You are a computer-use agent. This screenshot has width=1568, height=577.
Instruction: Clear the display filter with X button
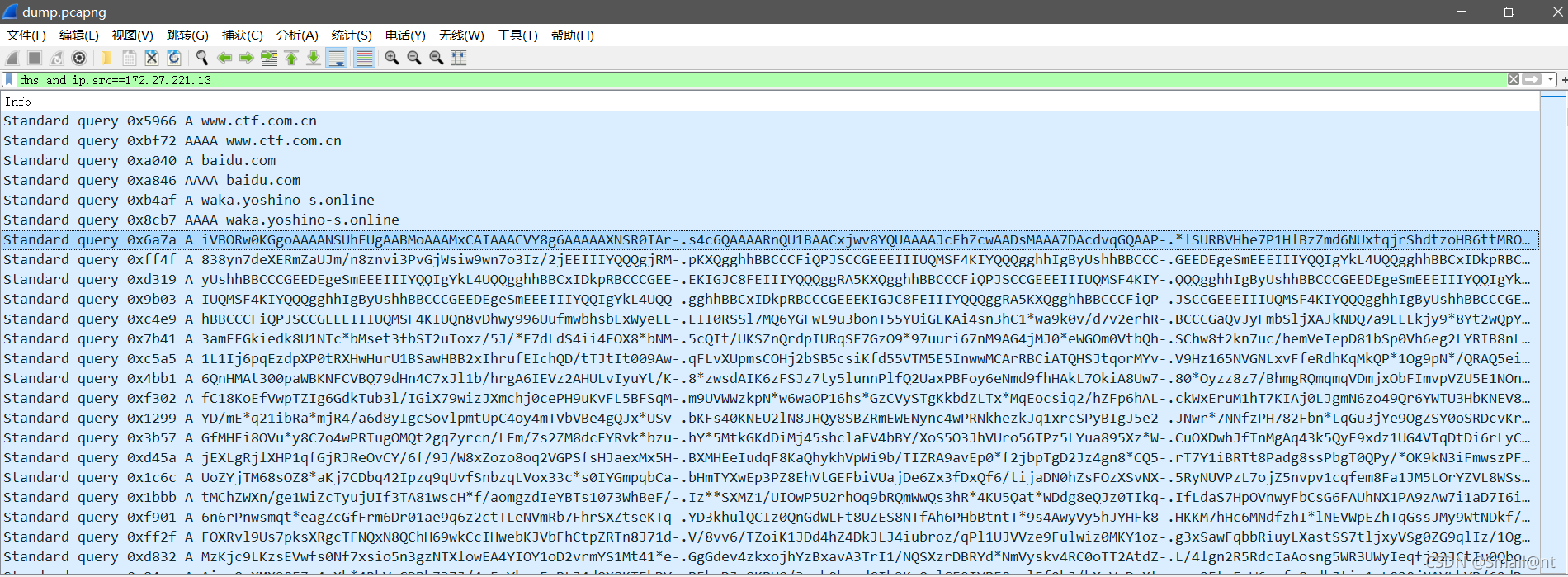coord(1514,80)
